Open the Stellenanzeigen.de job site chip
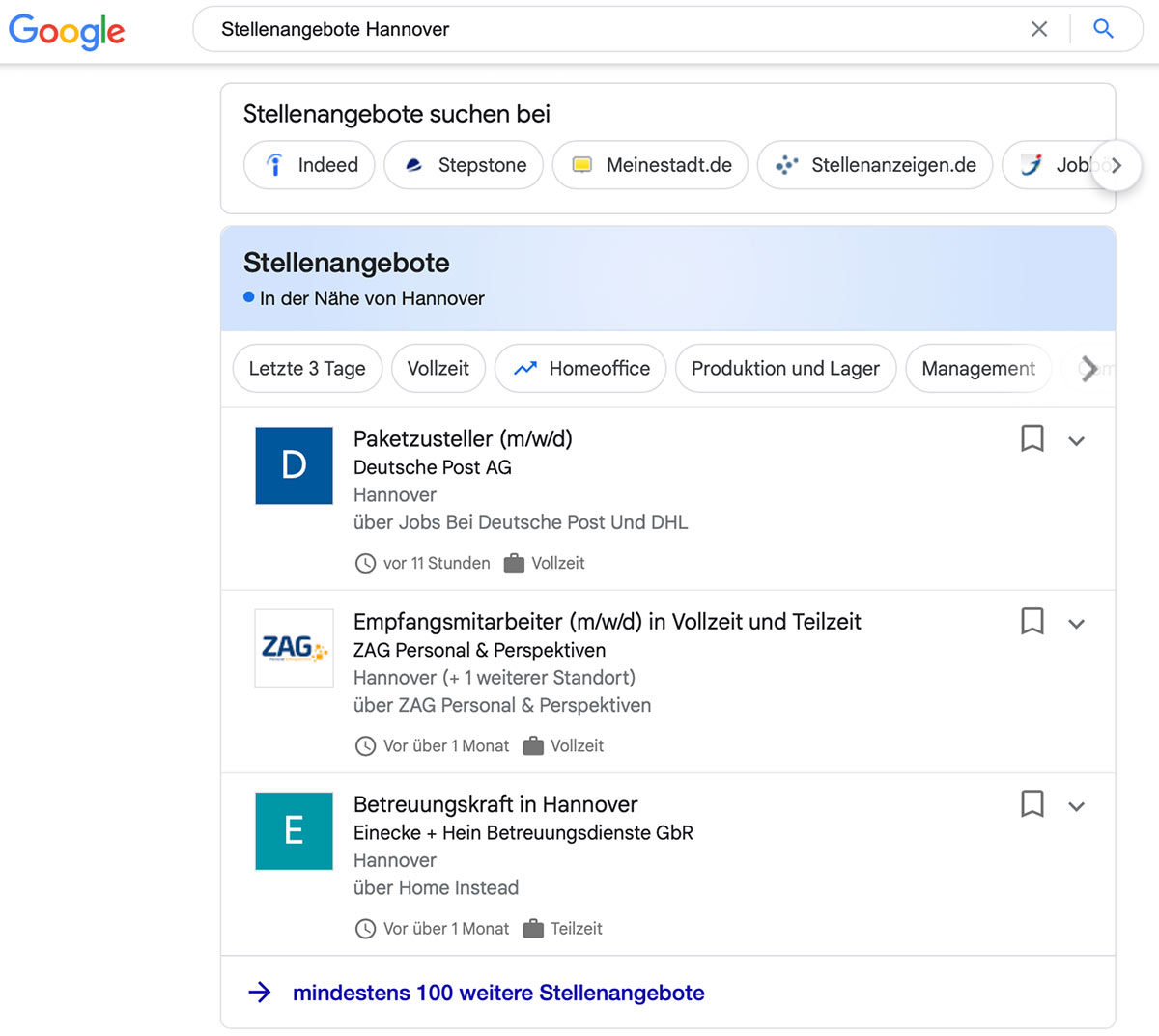1159x1036 pixels. [875, 165]
